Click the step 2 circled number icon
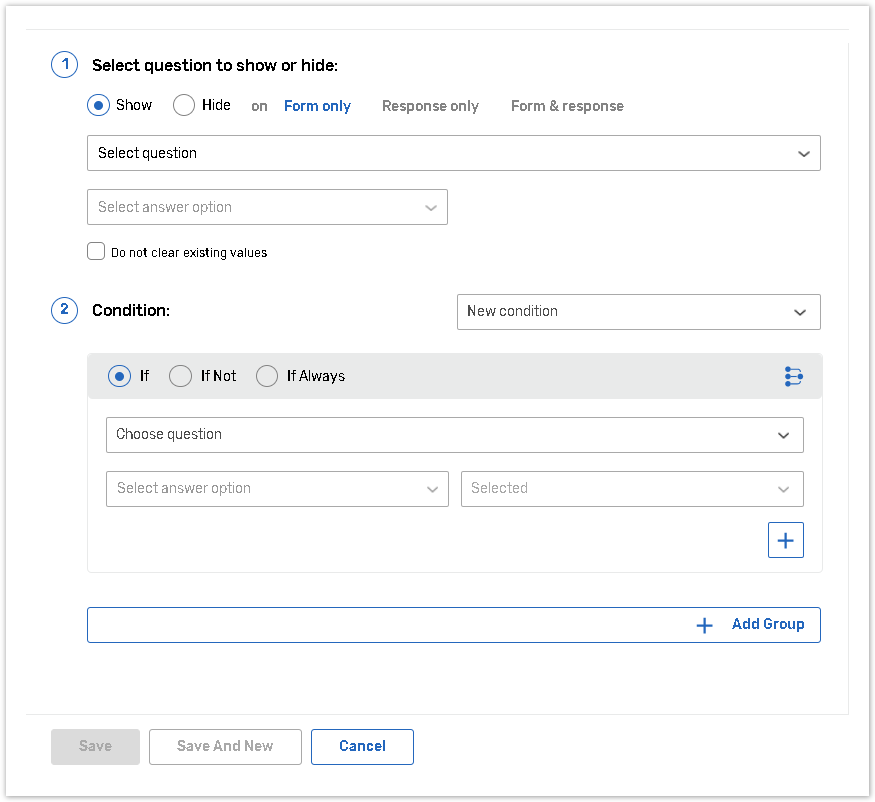 coord(64,310)
